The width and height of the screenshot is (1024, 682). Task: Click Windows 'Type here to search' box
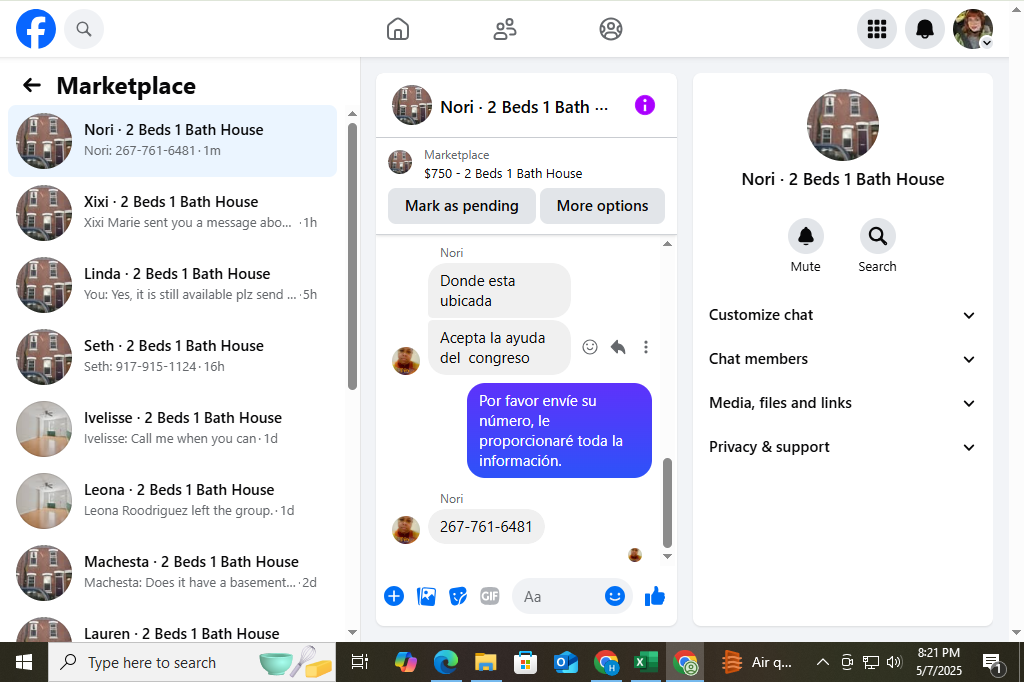pyautogui.click(x=192, y=662)
